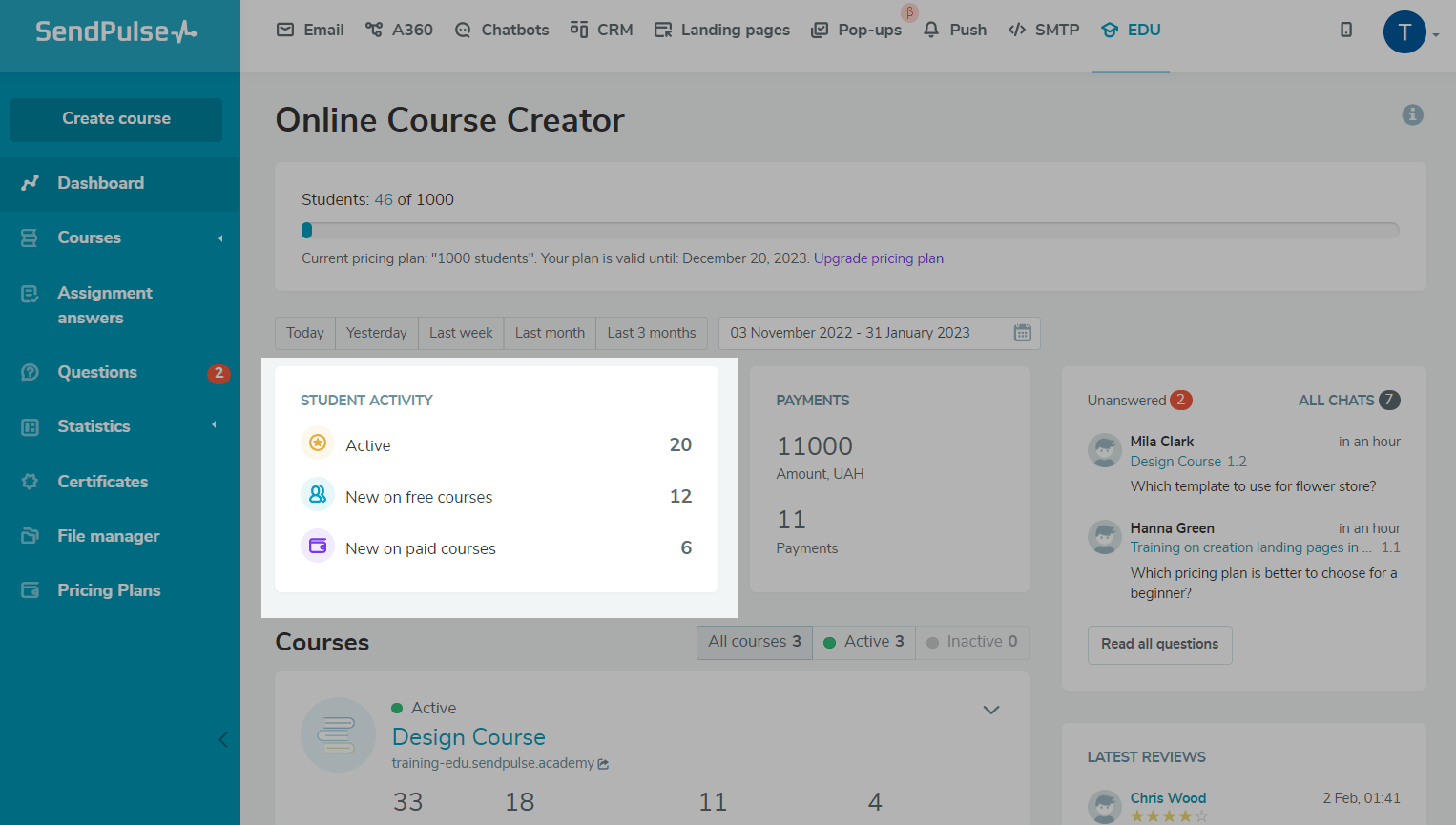Select the Last month date filter

pyautogui.click(x=550, y=333)
